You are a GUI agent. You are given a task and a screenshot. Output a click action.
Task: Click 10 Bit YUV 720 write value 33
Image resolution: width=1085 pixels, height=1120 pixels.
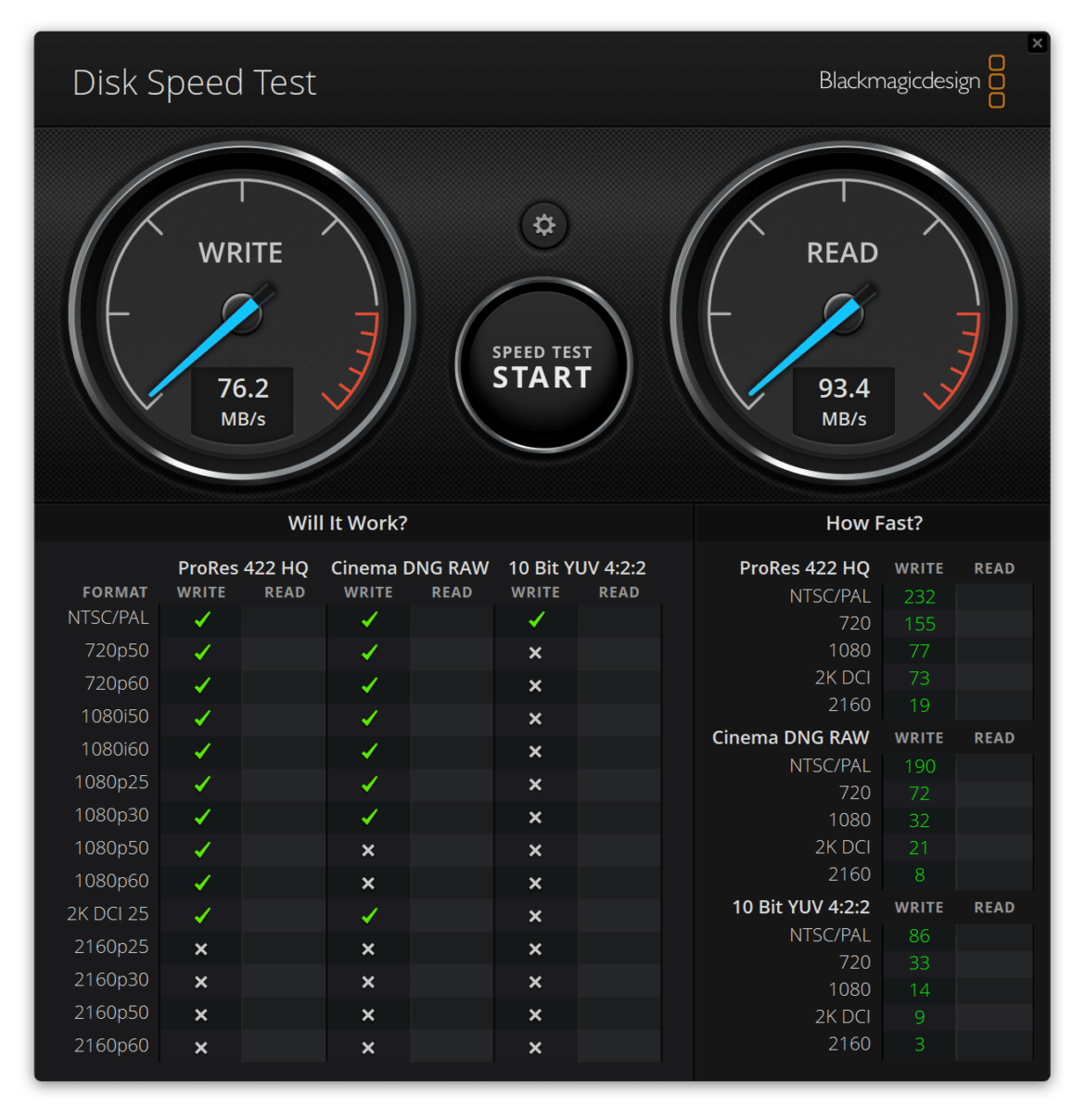(x=919, y=963)
